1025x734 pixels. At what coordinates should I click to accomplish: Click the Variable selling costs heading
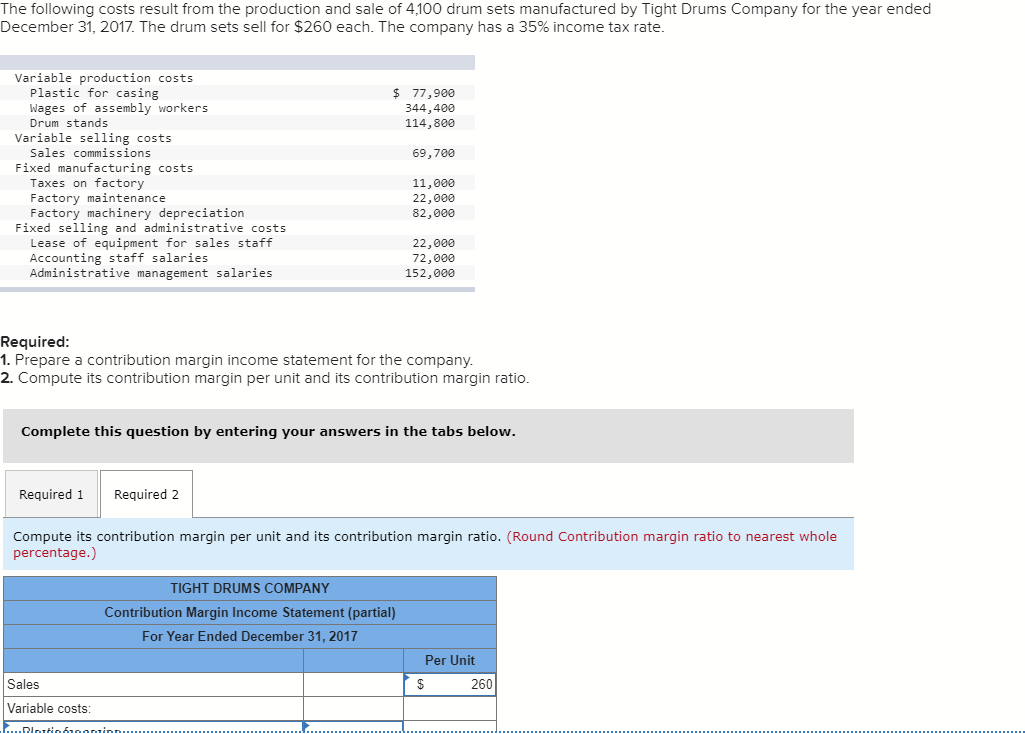click(x=93, y=138)
